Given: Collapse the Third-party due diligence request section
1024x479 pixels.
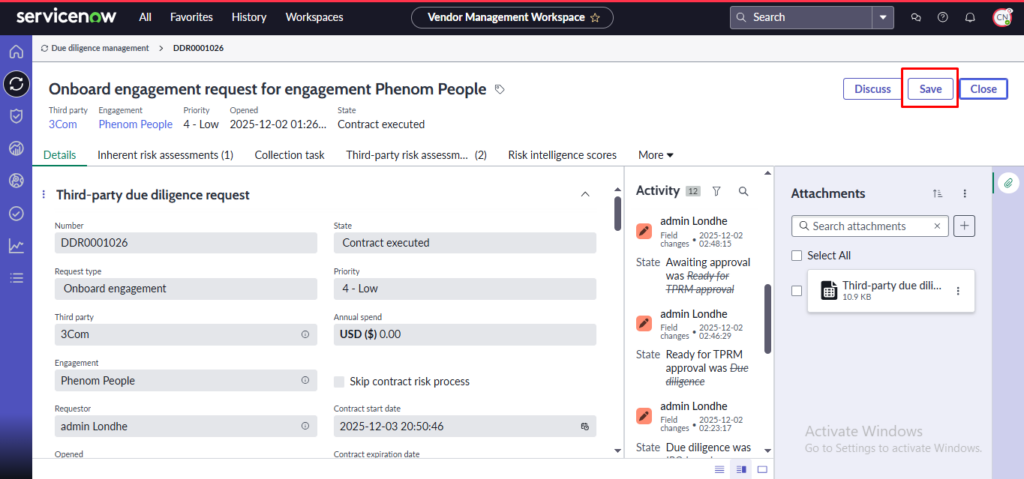Looking at the screenshot, I should pos(585,194).
